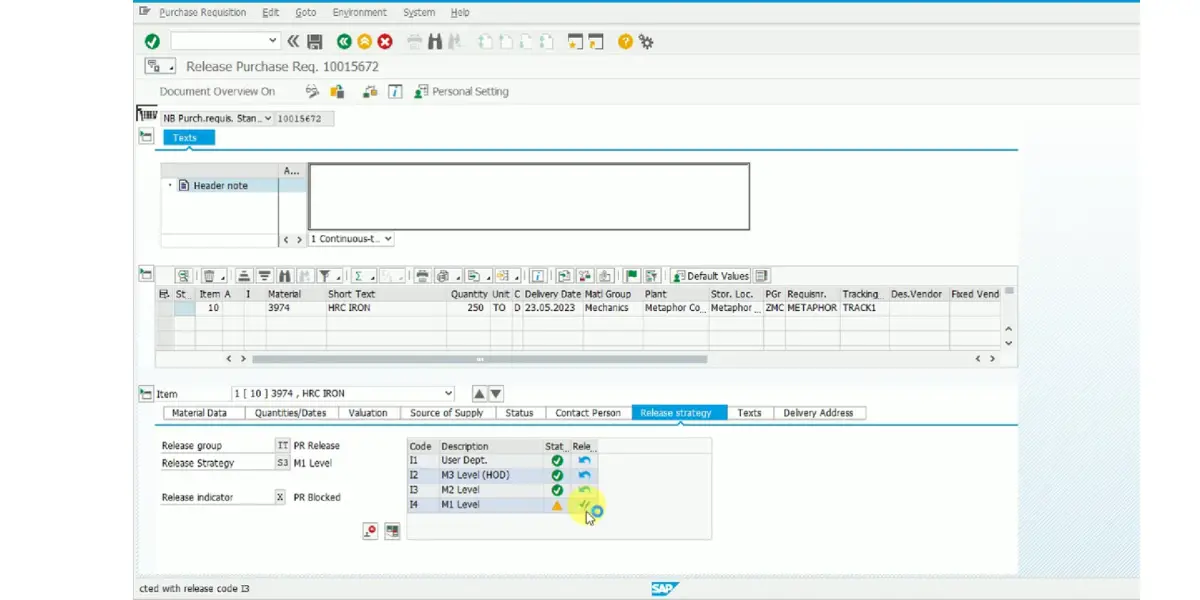Click the details magnifier icon in item toolbar
This screenshot has height=600, width=1200.
click(184, 276)
